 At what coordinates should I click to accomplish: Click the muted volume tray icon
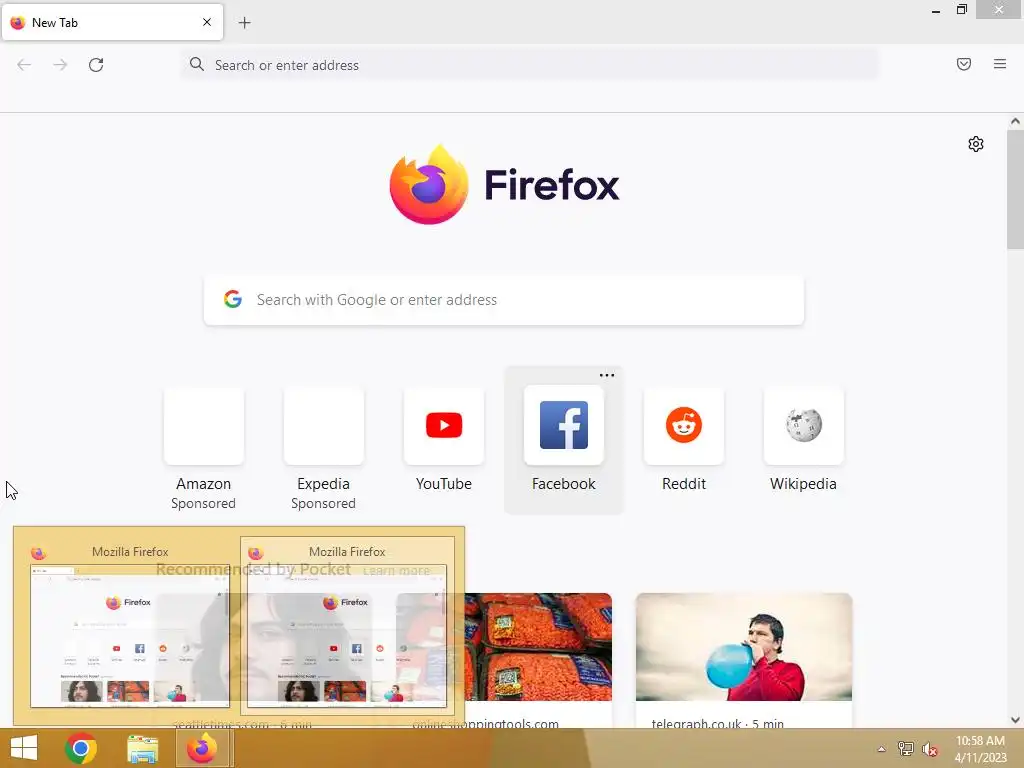tap(929, 749)
